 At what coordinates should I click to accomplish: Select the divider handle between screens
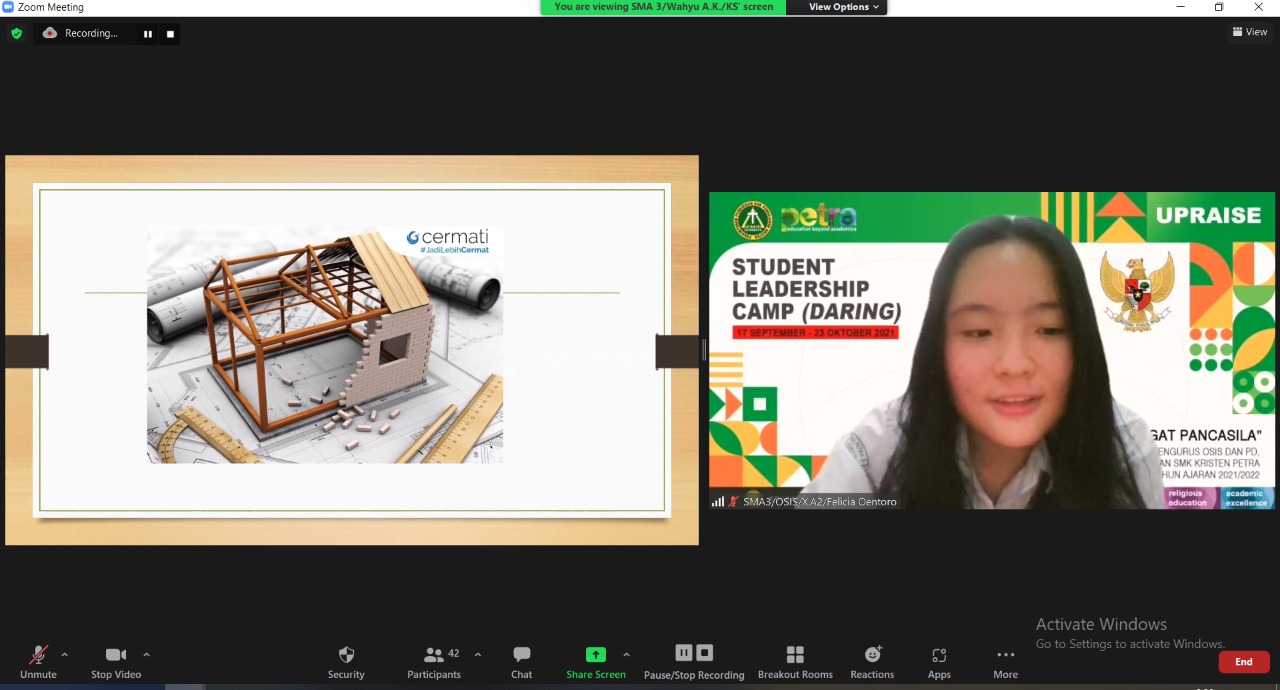[704, 350]
